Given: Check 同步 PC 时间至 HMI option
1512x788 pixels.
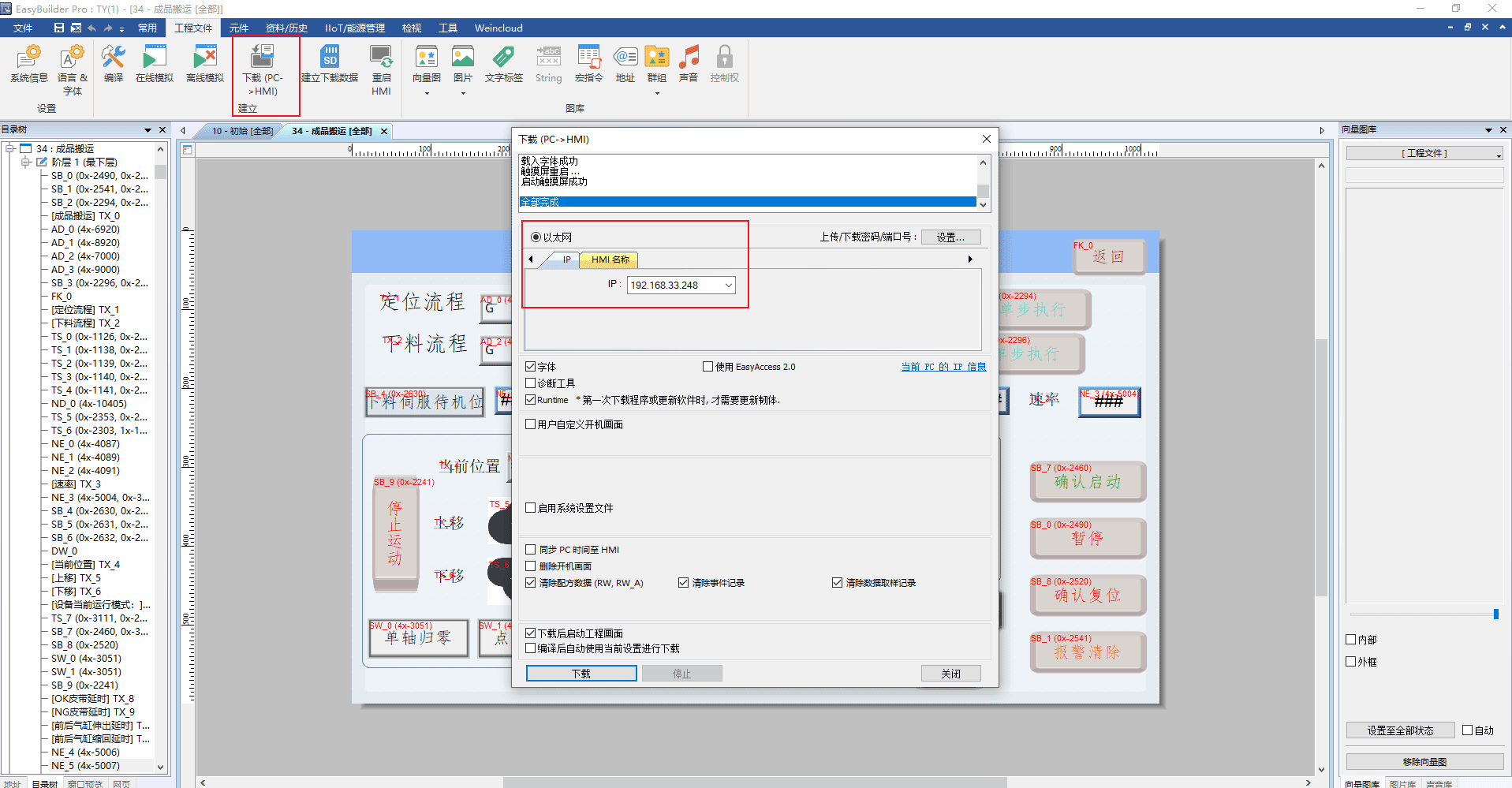Looking at the screenshot, I should tap(531, 550).
